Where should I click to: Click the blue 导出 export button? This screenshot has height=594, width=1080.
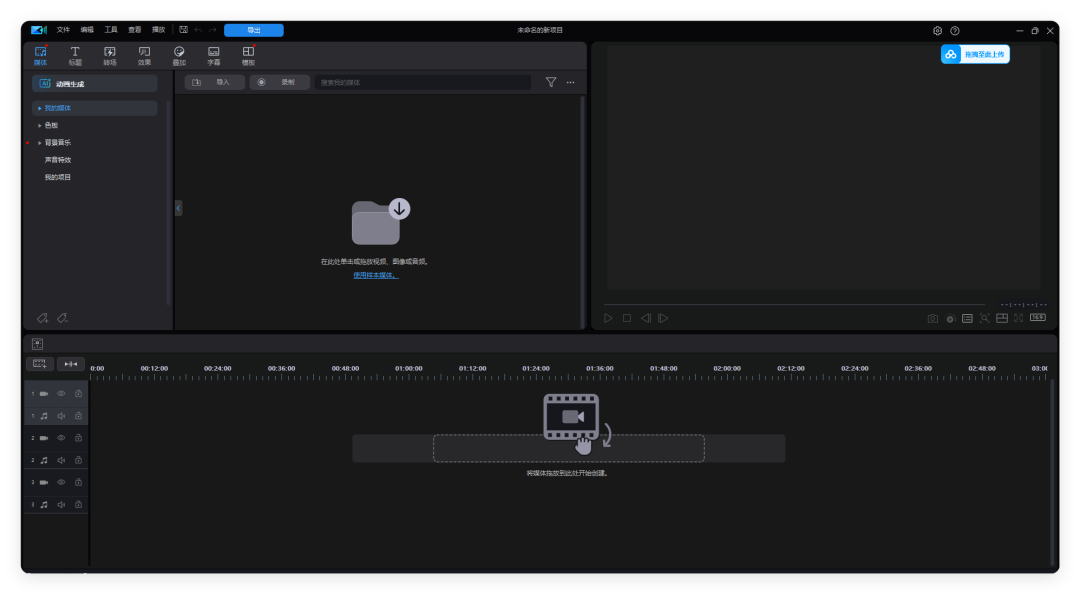click(x=253, y=30)
